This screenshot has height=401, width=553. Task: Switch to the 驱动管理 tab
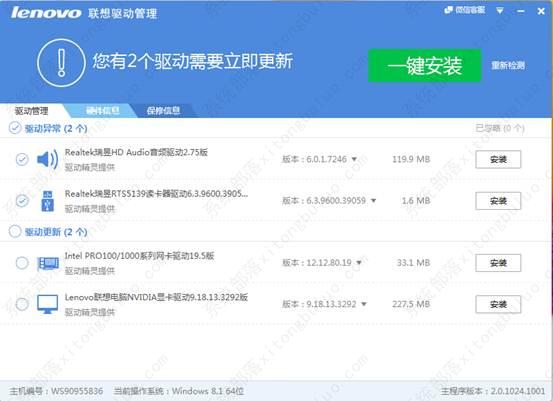(32, 111)
